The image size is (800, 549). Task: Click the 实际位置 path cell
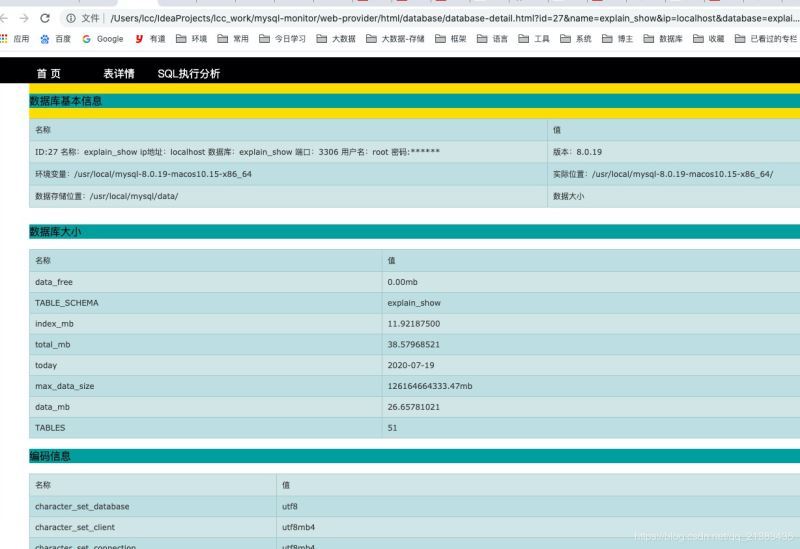673,174
